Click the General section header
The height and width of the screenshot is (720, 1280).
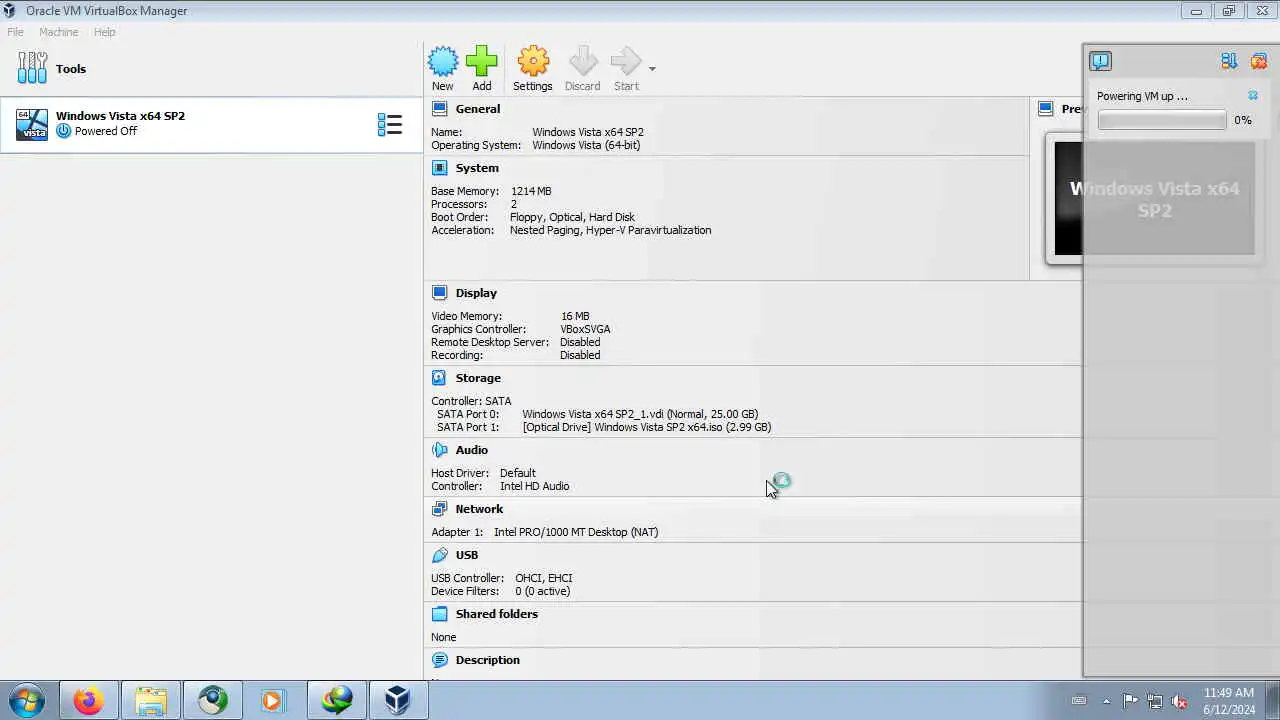[478, 109]
